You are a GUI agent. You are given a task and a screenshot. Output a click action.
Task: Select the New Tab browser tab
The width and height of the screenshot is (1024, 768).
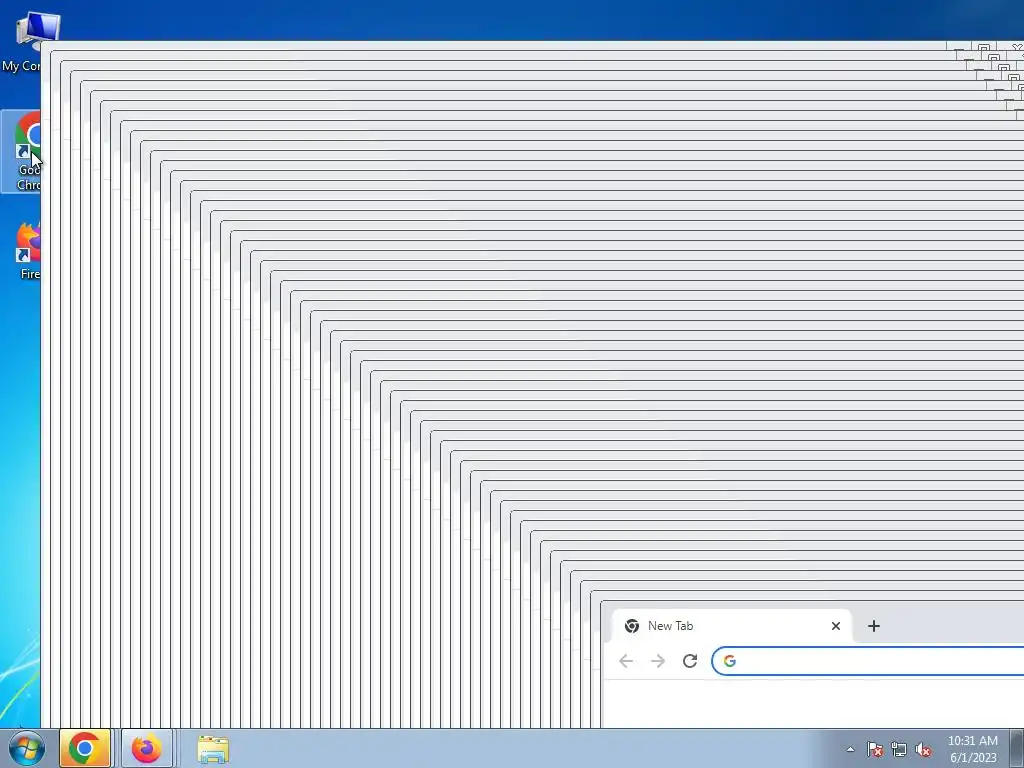click(x=731, y=626)
